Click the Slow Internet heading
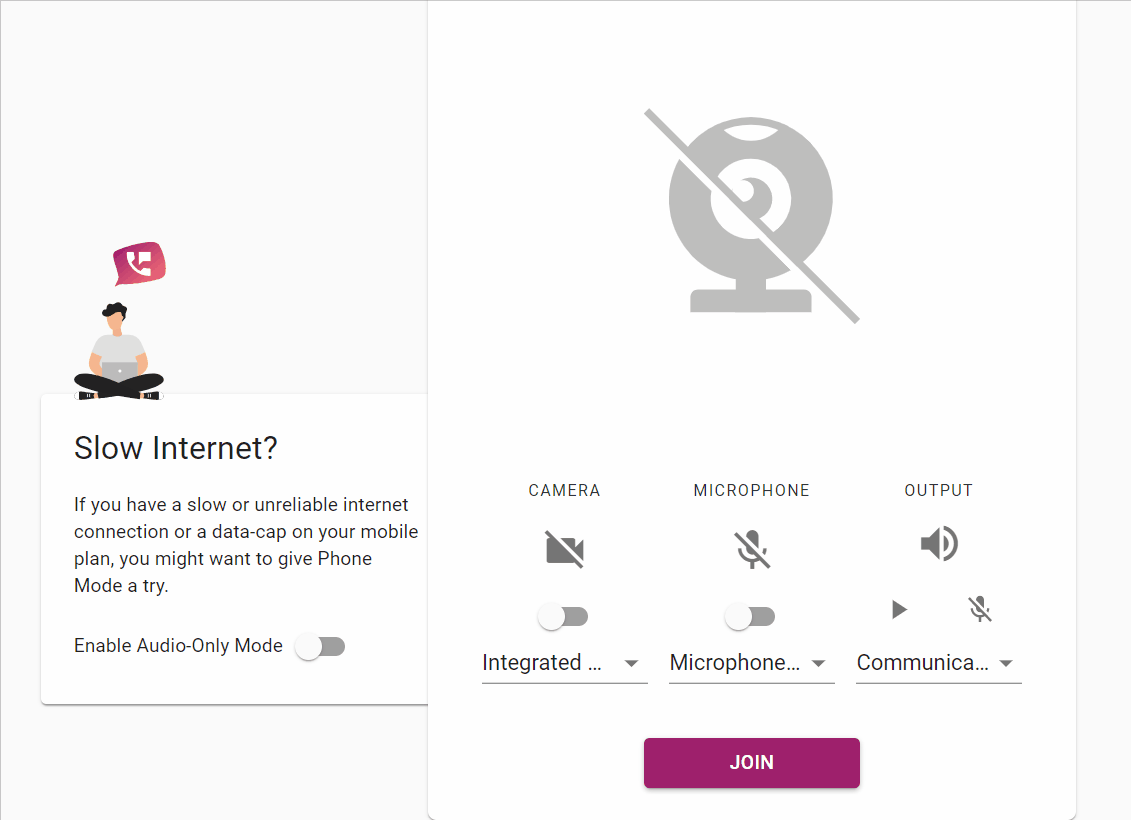Viewport: 1131px width, 820px height. point(176,448)
